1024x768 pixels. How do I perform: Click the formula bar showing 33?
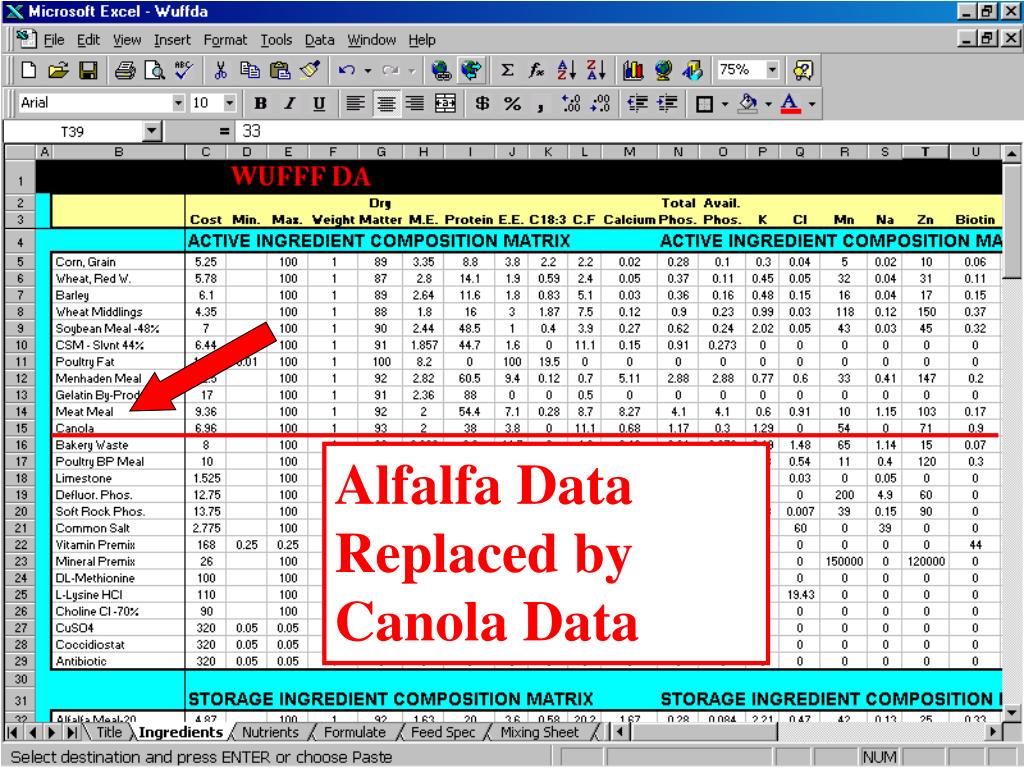tap(627, 132)
